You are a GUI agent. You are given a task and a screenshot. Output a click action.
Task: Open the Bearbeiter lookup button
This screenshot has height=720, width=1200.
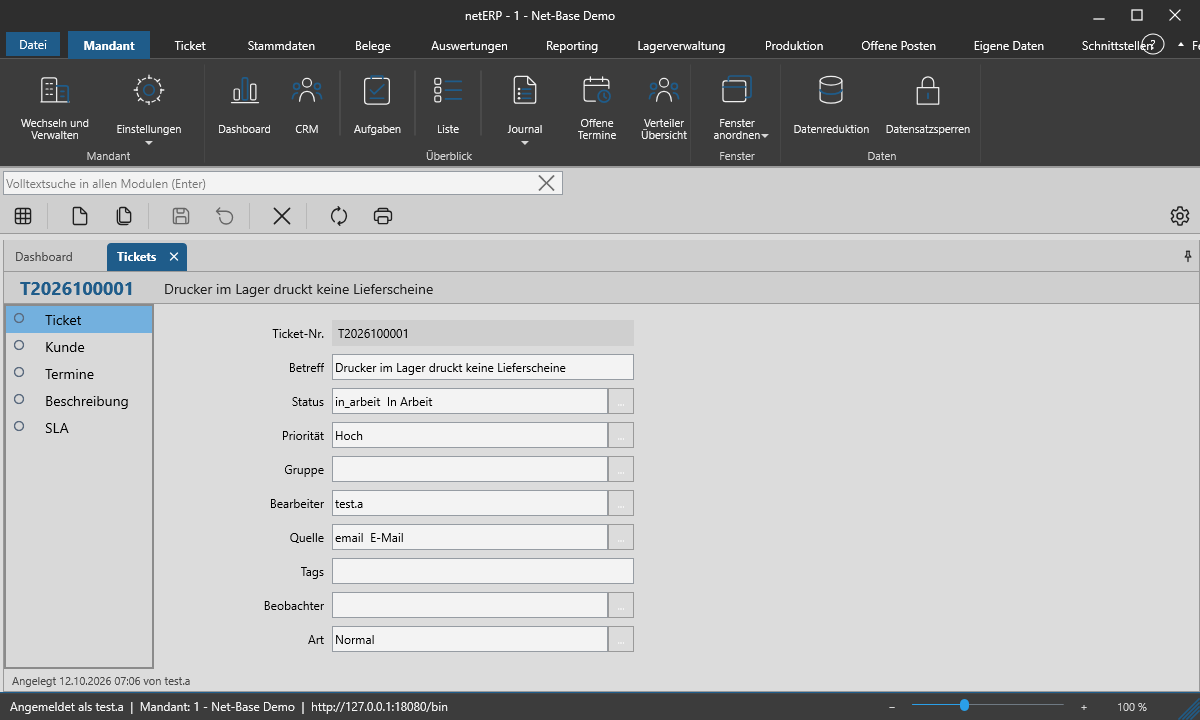tap(621, 503)
